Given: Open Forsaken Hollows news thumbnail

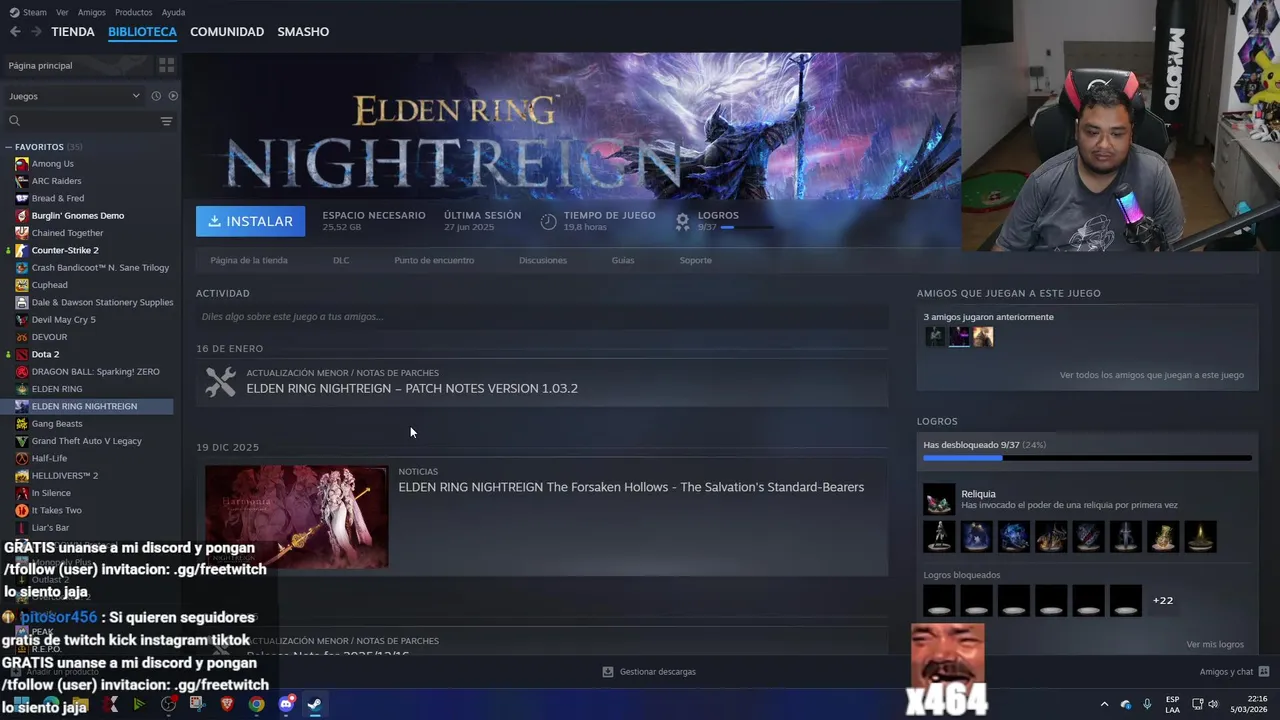Looking at the screenshot, I should tap(296, 516).
